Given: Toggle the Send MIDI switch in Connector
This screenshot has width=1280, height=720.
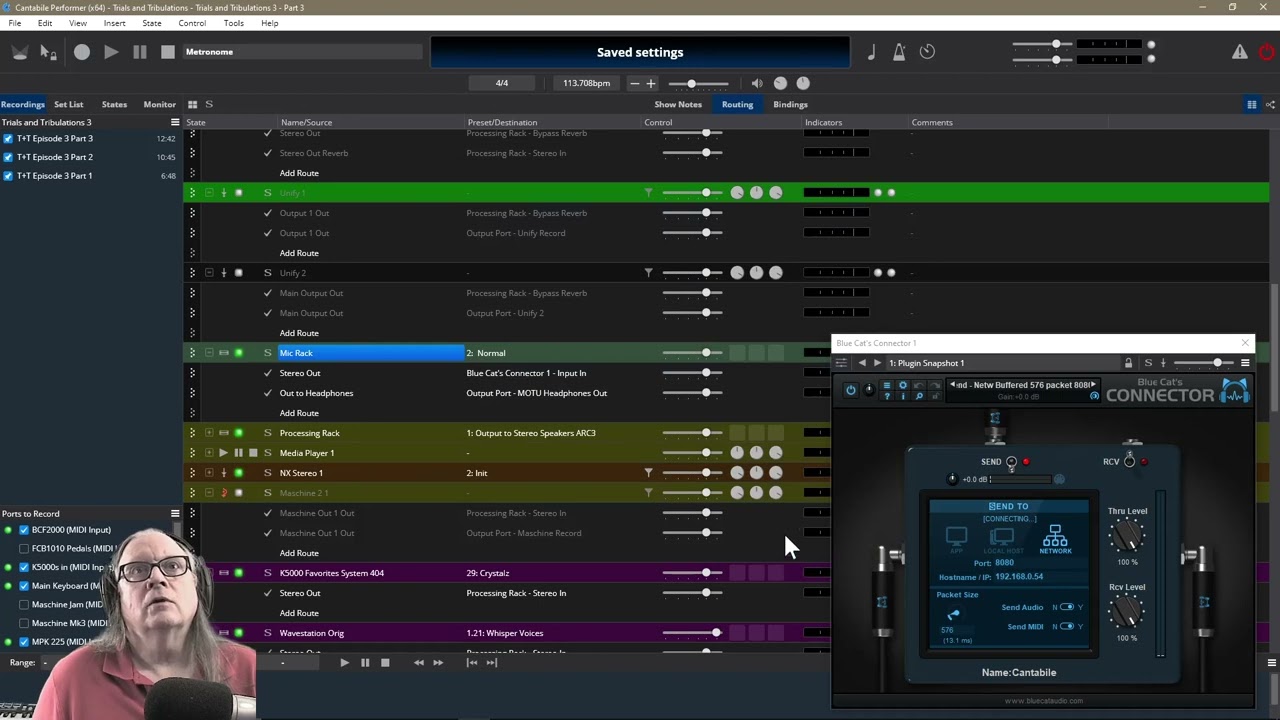Looking at the screenshot, I should pyautogui.click(x=1067, y=627).
